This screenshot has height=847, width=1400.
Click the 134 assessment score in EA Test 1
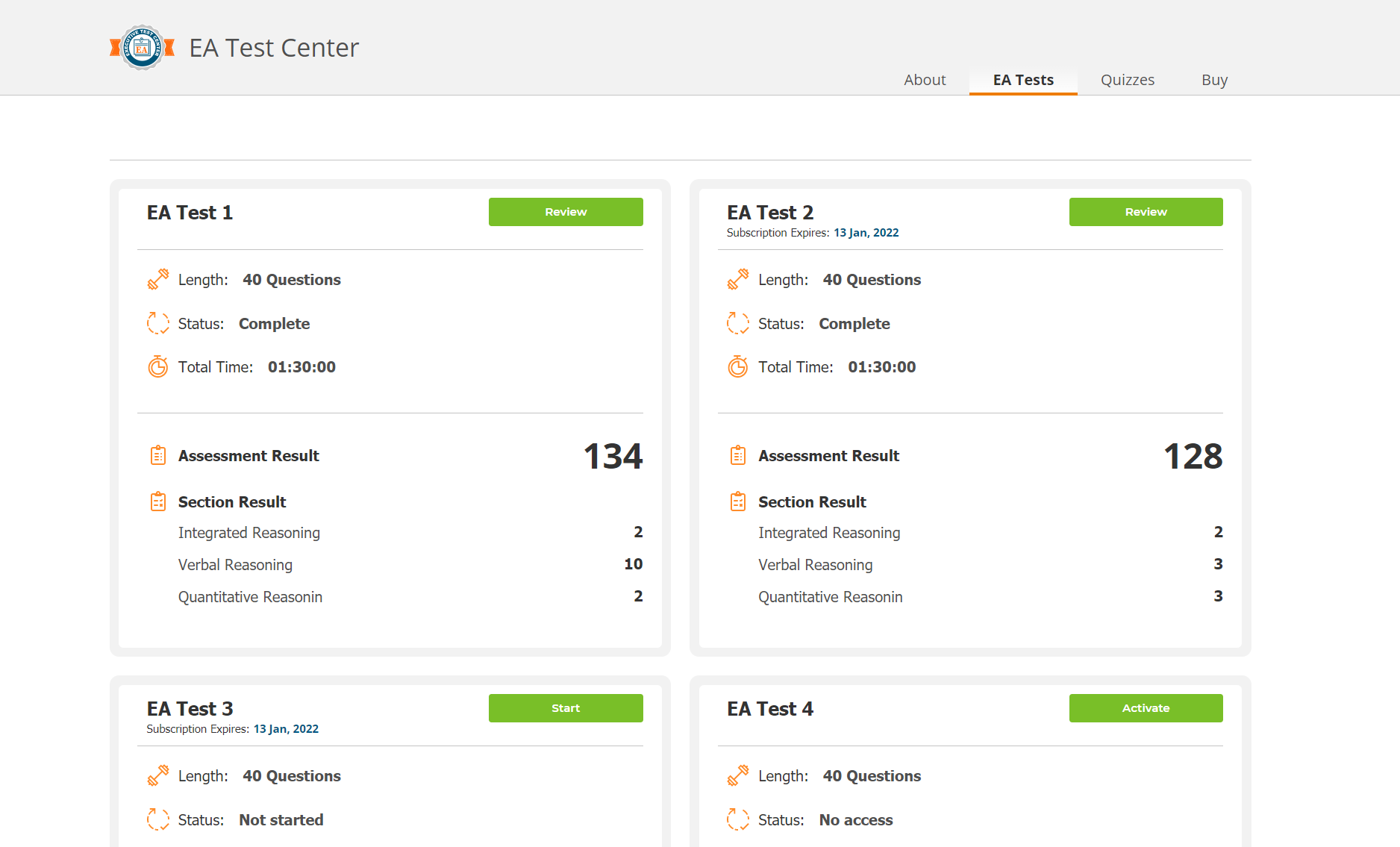(613, 456)
